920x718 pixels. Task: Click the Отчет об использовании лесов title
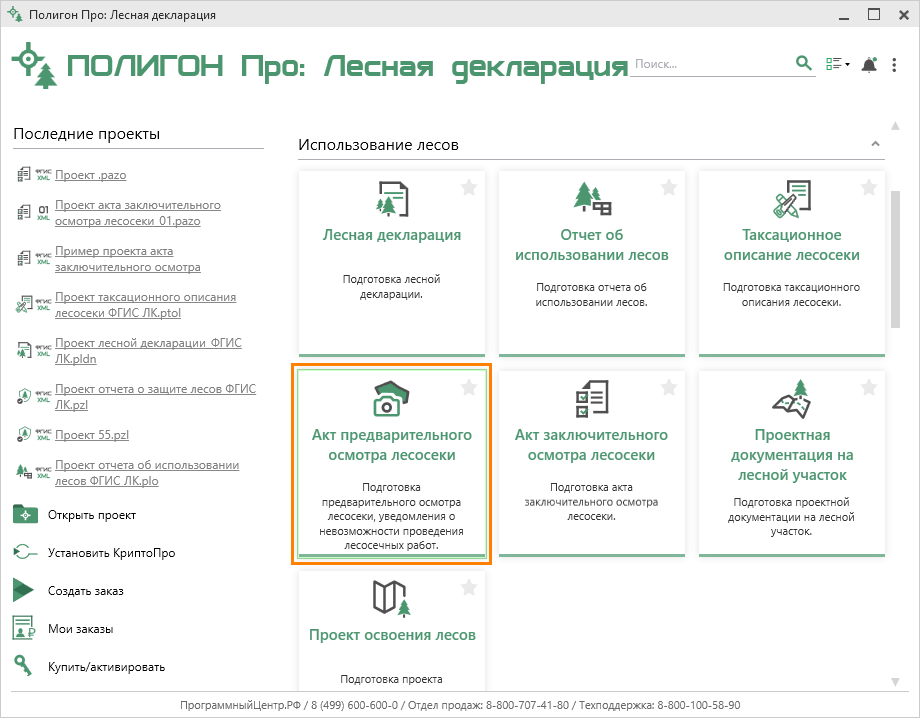coord(592,245)
